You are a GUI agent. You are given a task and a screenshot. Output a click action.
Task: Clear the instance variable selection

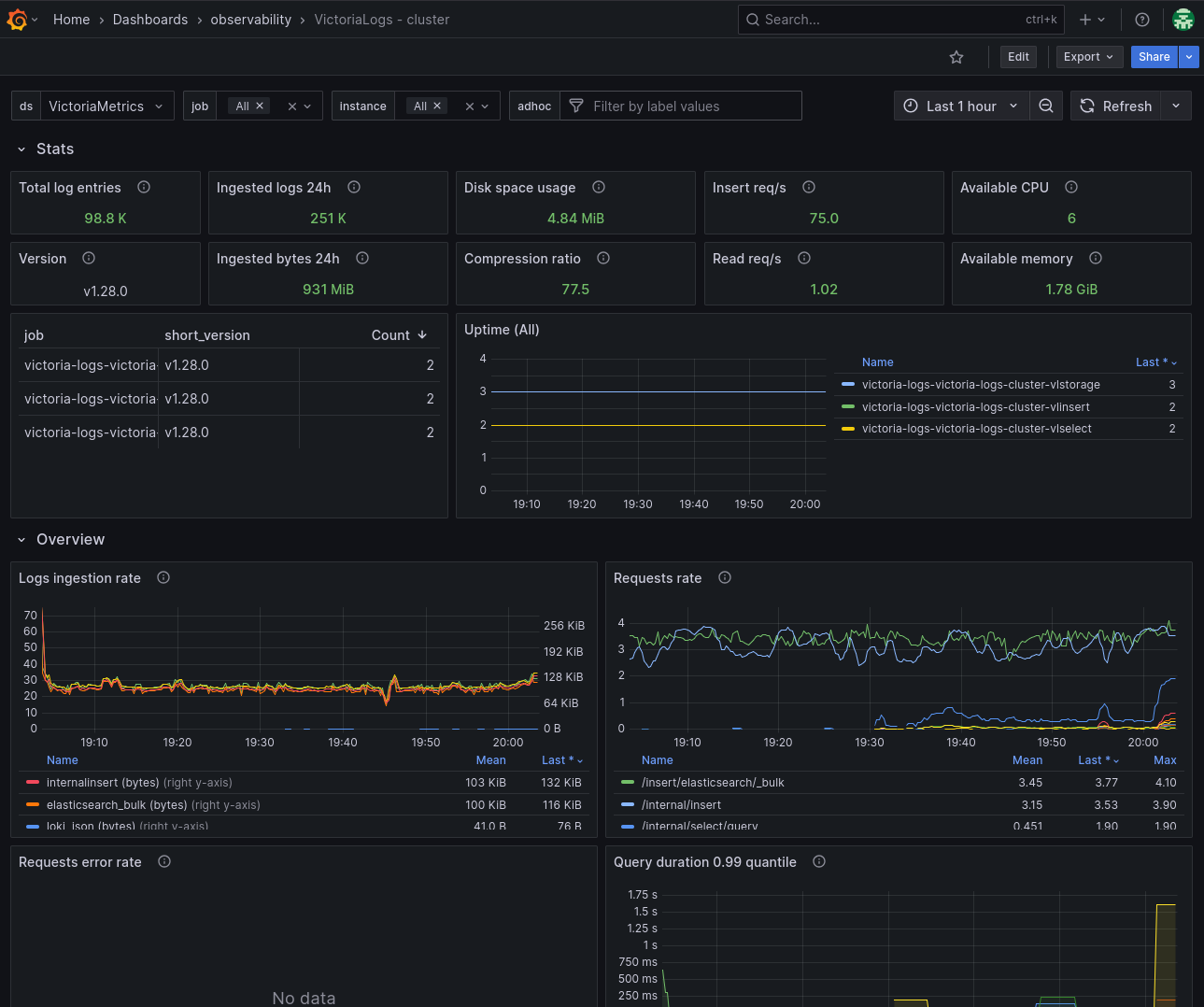point(470,106)
